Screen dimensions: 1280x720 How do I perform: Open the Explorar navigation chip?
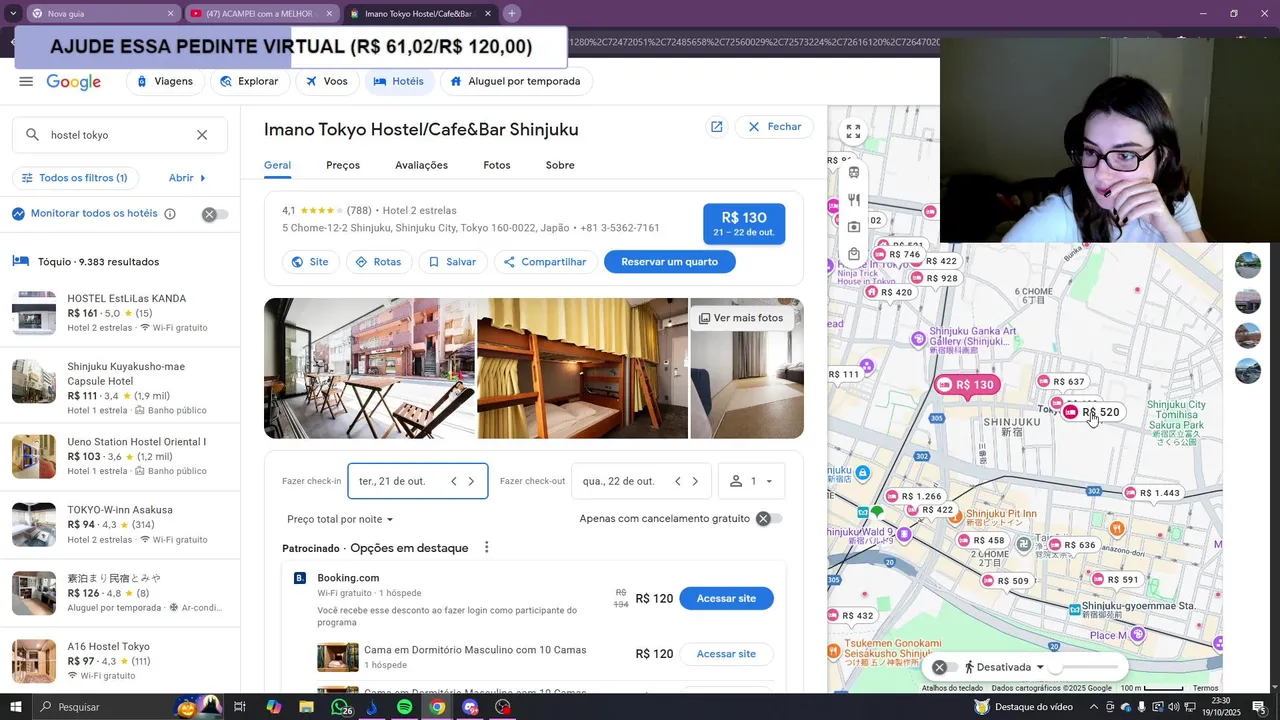[x=250, y=81]
